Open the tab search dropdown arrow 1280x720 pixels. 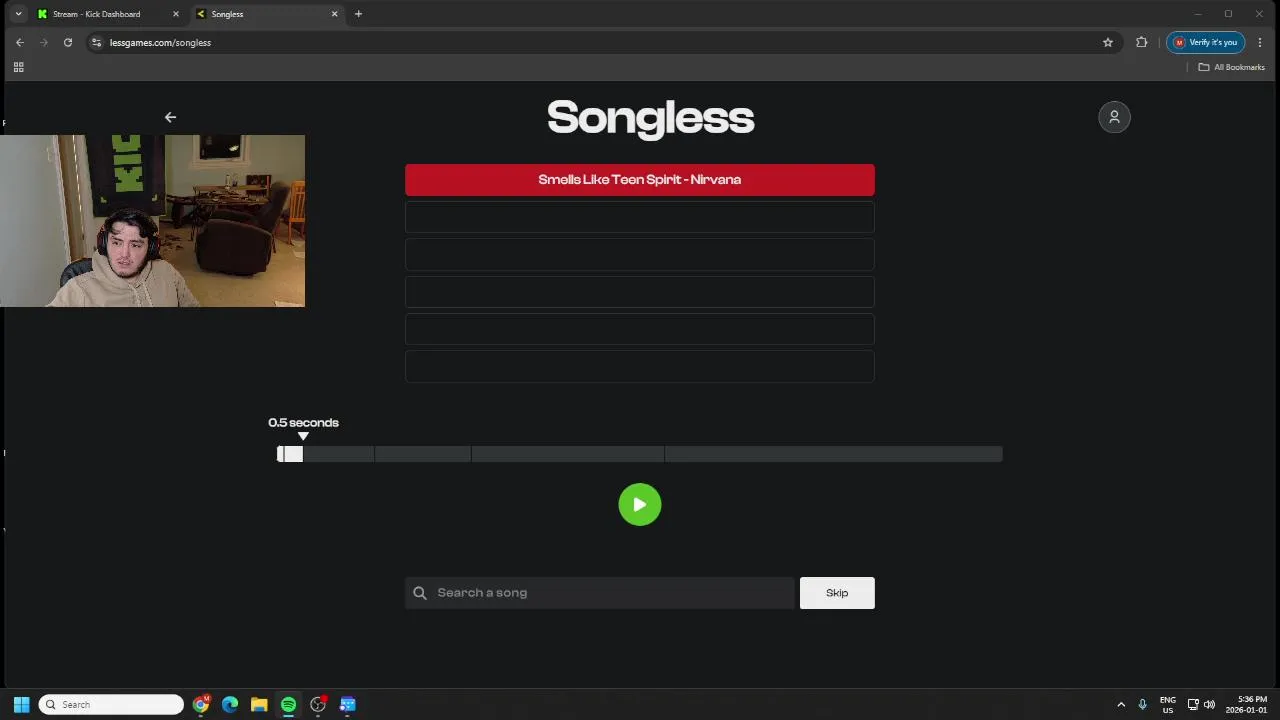pyautogui.click(x=18, y=14)
